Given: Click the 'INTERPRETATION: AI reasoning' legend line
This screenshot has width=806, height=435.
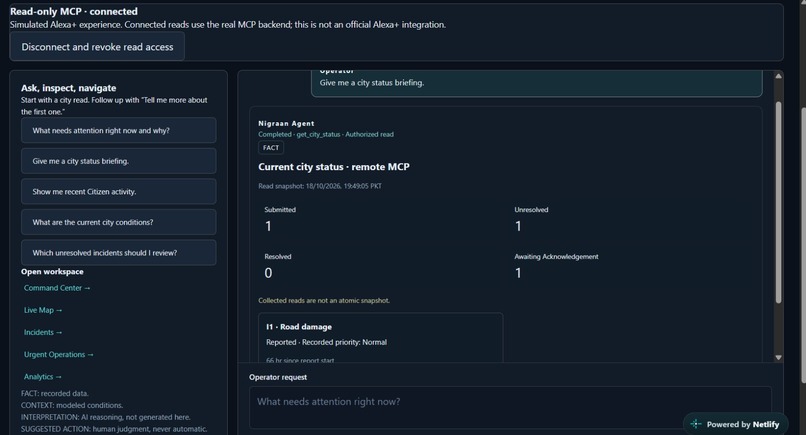Looking at the screenshot, I should click(105, 417).
